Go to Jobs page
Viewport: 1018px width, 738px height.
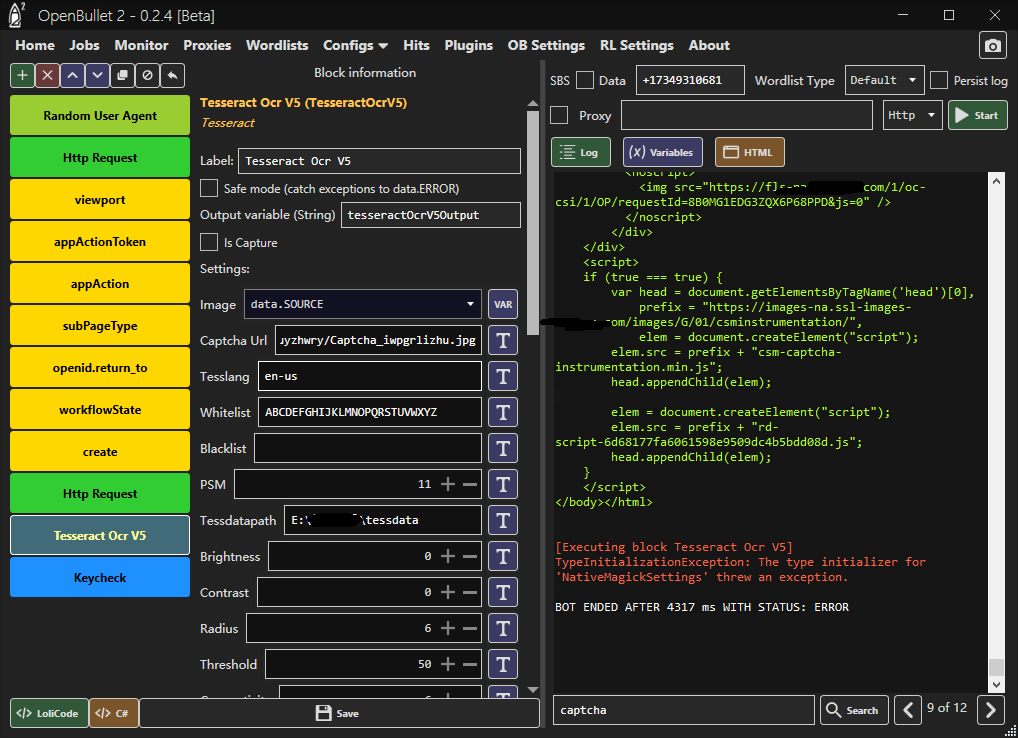tap(84, 45)
